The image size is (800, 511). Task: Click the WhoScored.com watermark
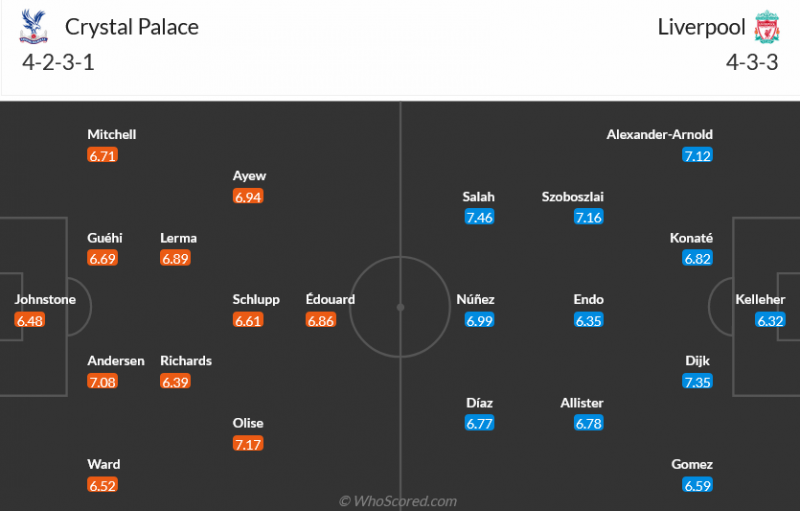point(398,501)
